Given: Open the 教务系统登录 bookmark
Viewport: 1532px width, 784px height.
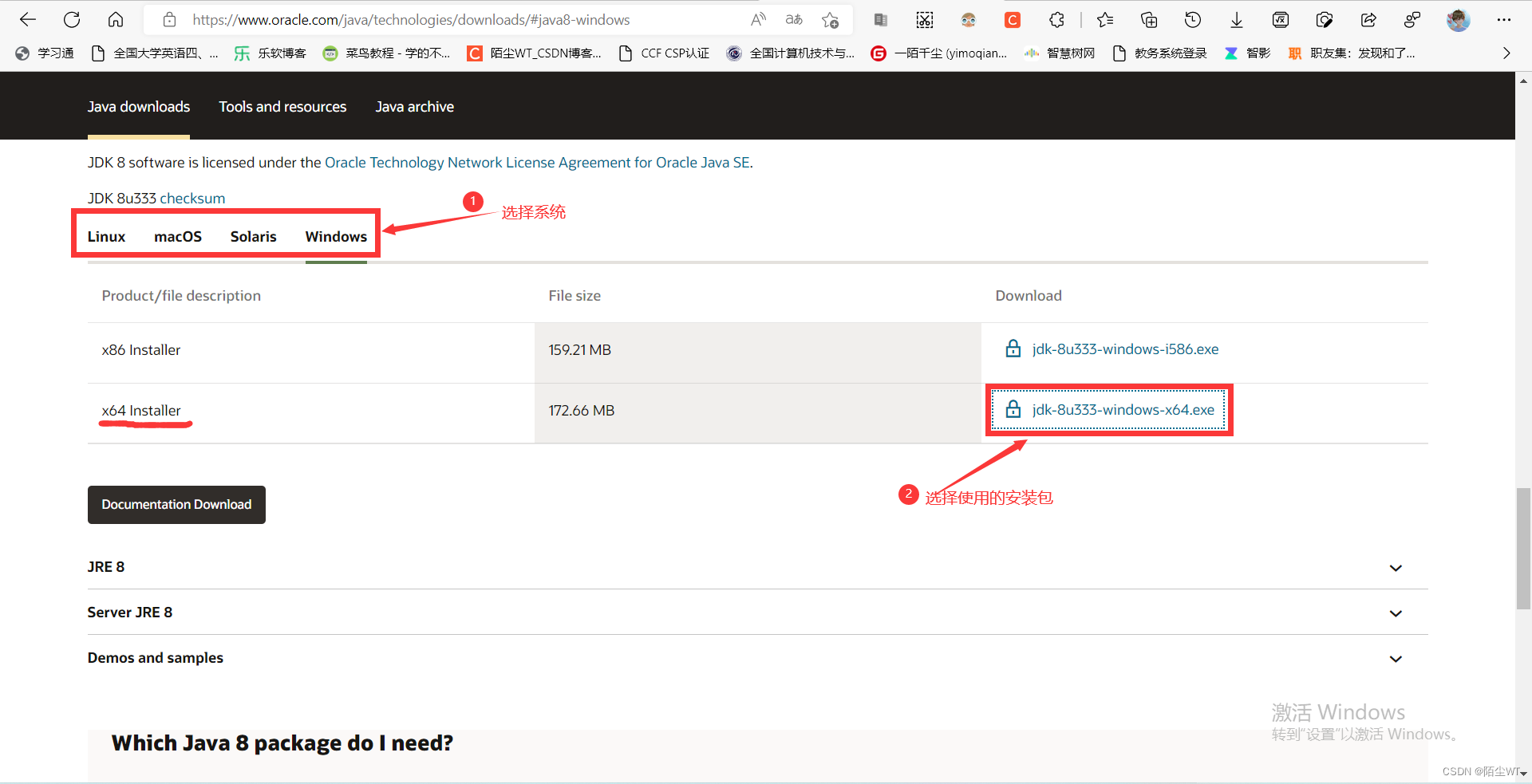Looking at the screenshot, I should [x=1159, y=53].
